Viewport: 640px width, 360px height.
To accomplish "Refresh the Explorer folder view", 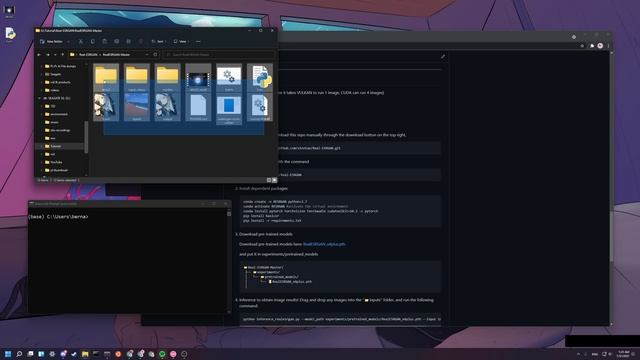I will tap(155, 54).
